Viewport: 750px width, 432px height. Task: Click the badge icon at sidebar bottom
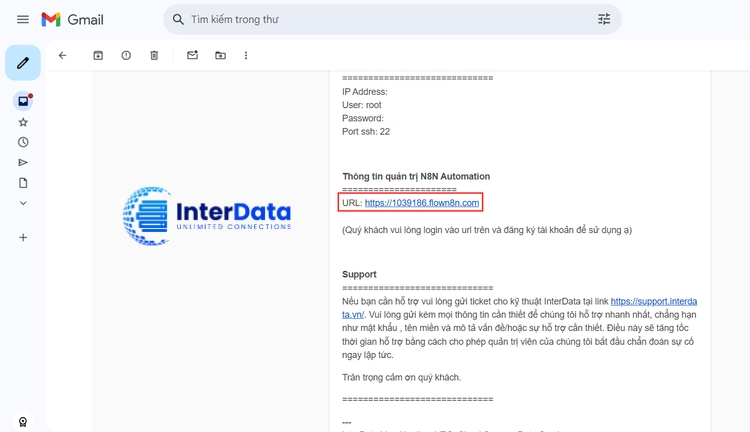[23, 422]
